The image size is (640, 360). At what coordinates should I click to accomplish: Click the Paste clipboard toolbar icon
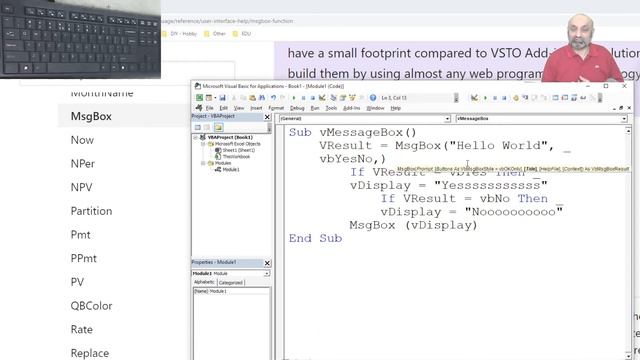252,98
